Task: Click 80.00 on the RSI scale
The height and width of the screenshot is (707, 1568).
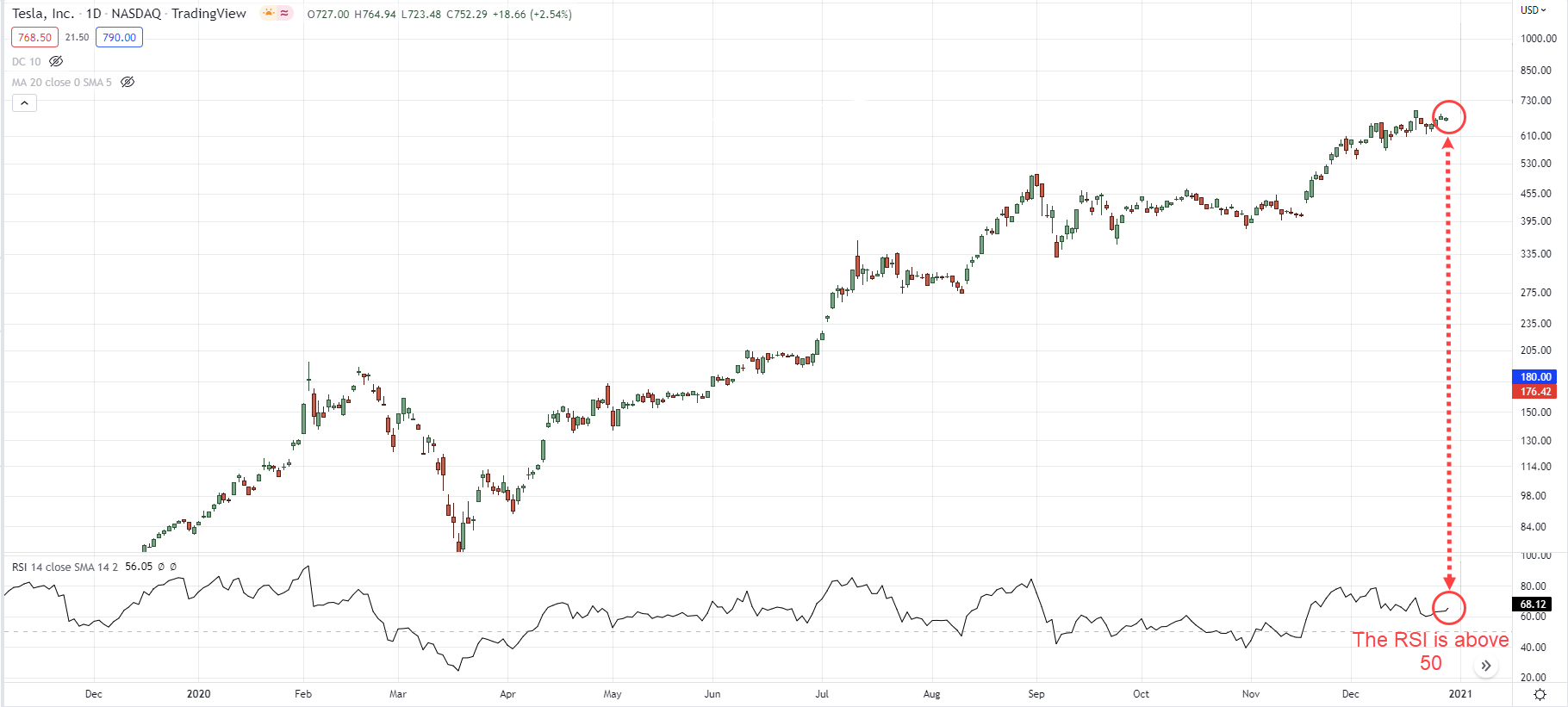Action: pos(1534,586)
